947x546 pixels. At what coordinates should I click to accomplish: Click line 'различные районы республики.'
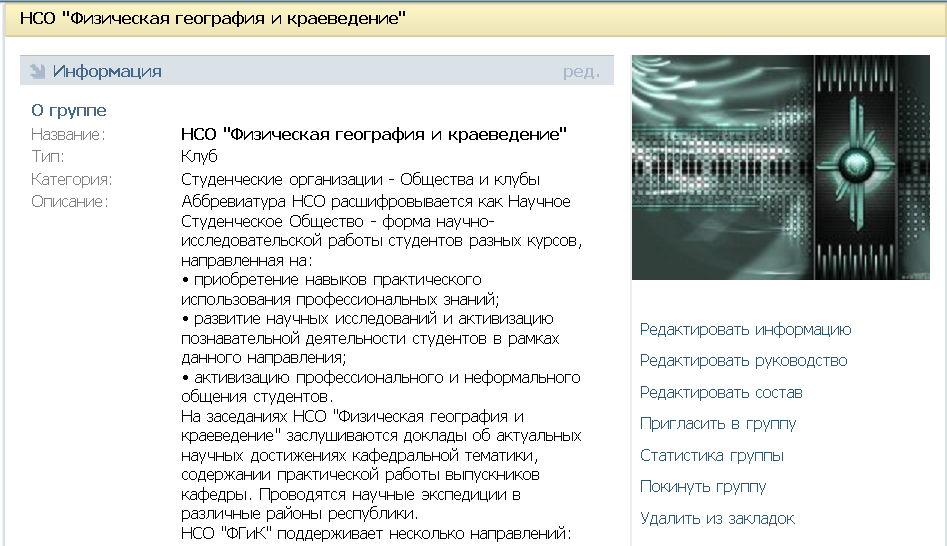point(300,514)
